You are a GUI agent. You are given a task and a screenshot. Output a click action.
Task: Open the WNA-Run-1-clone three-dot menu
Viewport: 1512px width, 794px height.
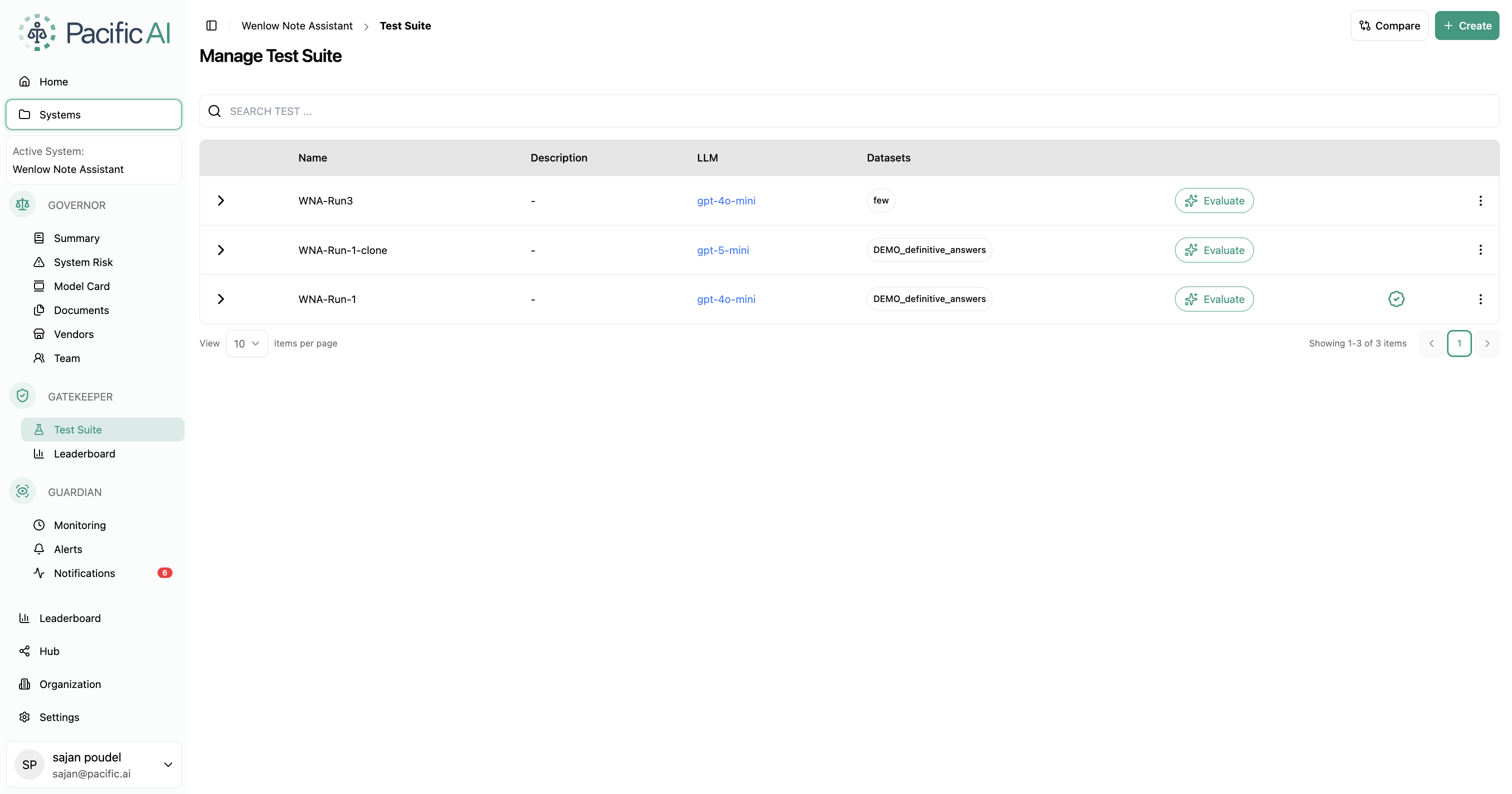click(x=1480, y=250)
